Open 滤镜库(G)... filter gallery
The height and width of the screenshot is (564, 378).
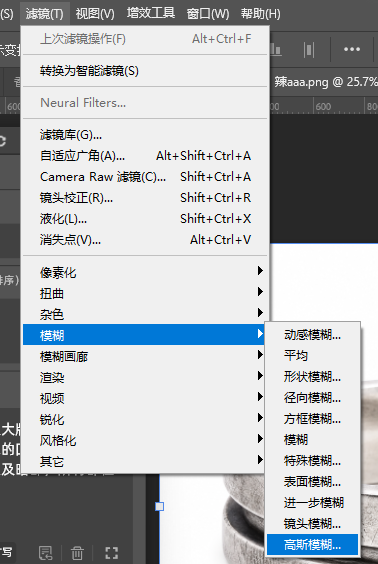(145, 135)
